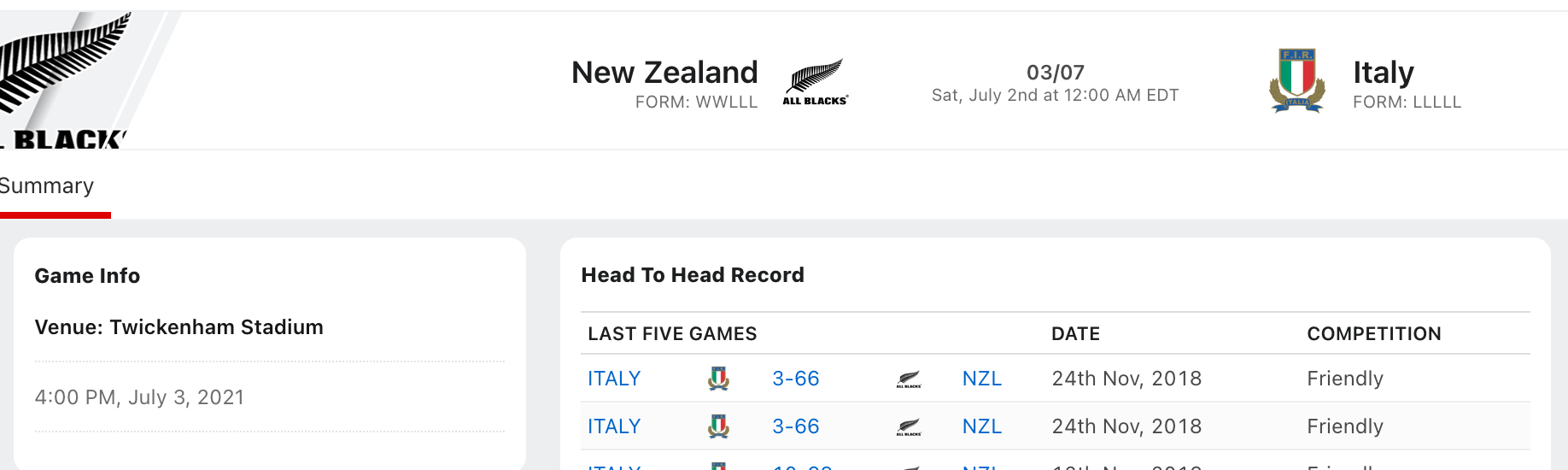Viewport: 1568px width, 470px height.
Task: Open Italy team page from header
Action: point(1384,73)
